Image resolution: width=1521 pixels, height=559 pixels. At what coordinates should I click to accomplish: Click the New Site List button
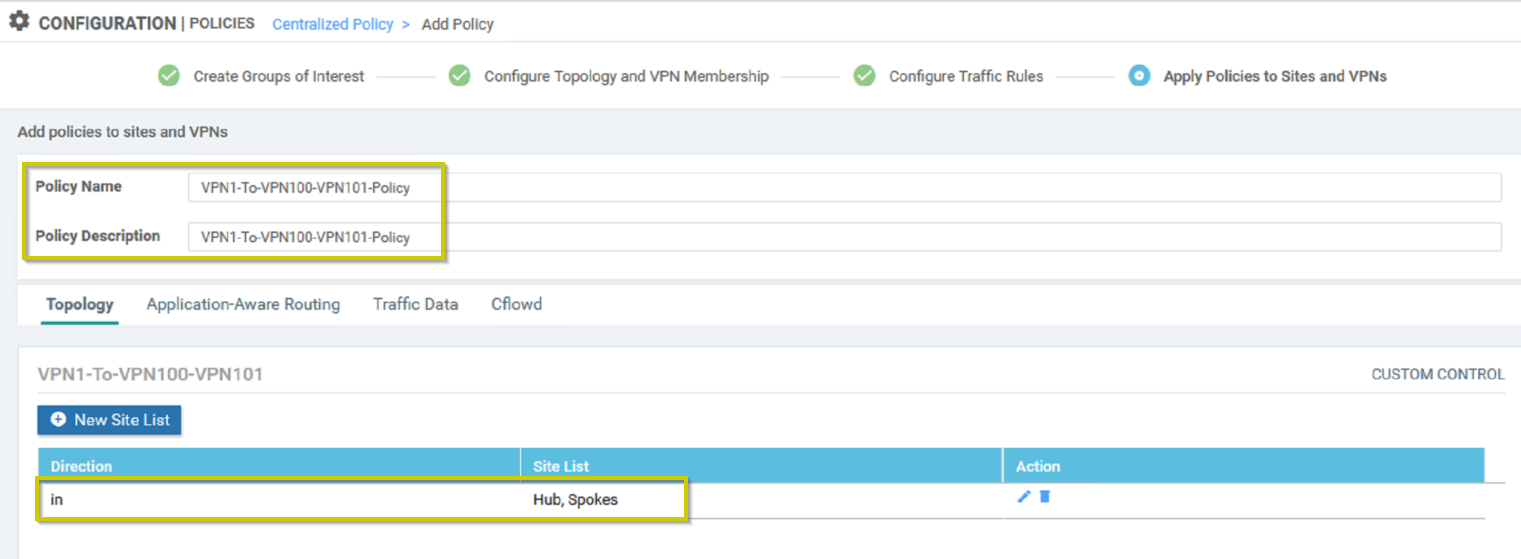click(x=109, y=420)
